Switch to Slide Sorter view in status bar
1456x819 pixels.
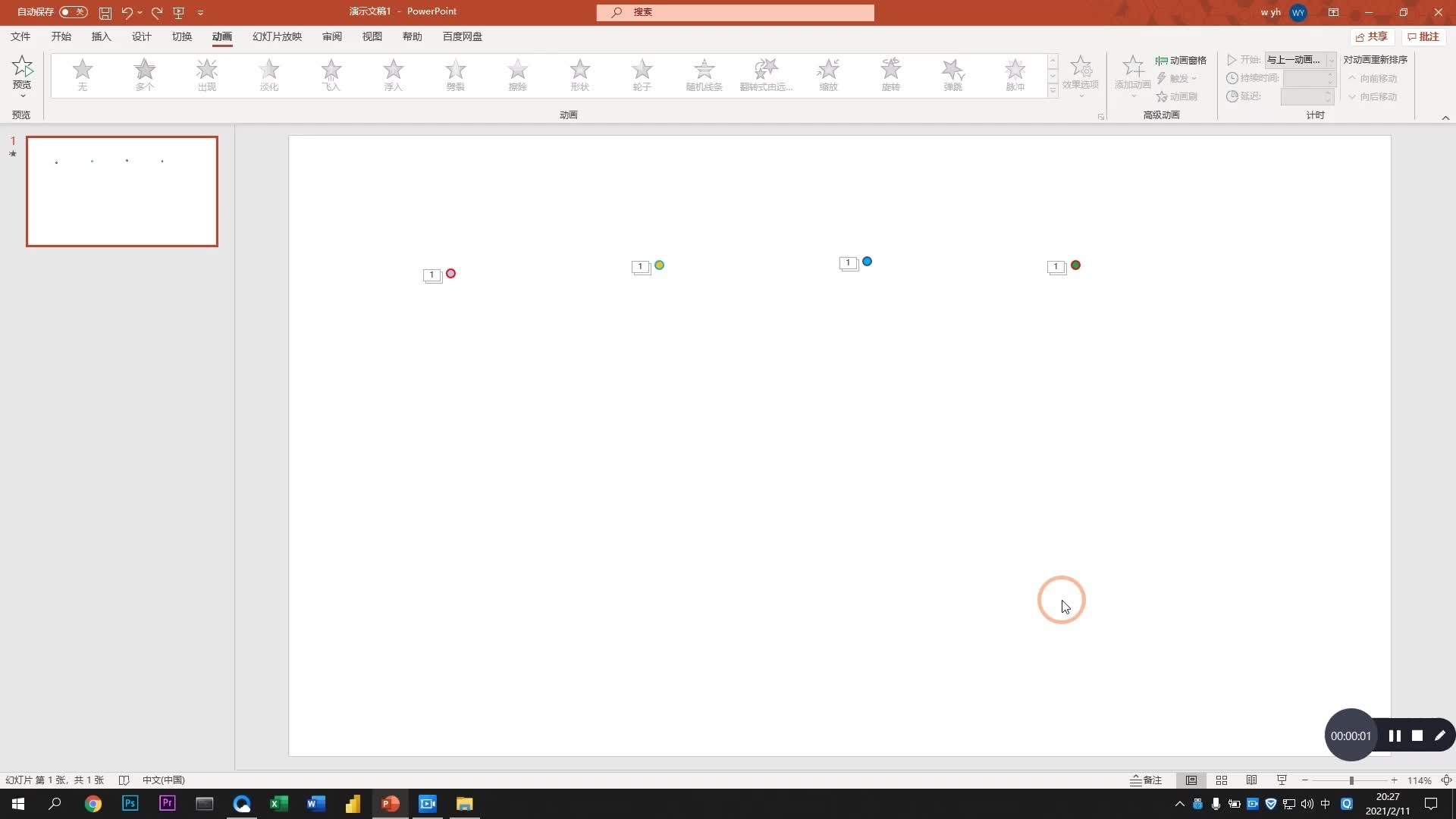click(1221, 780)
